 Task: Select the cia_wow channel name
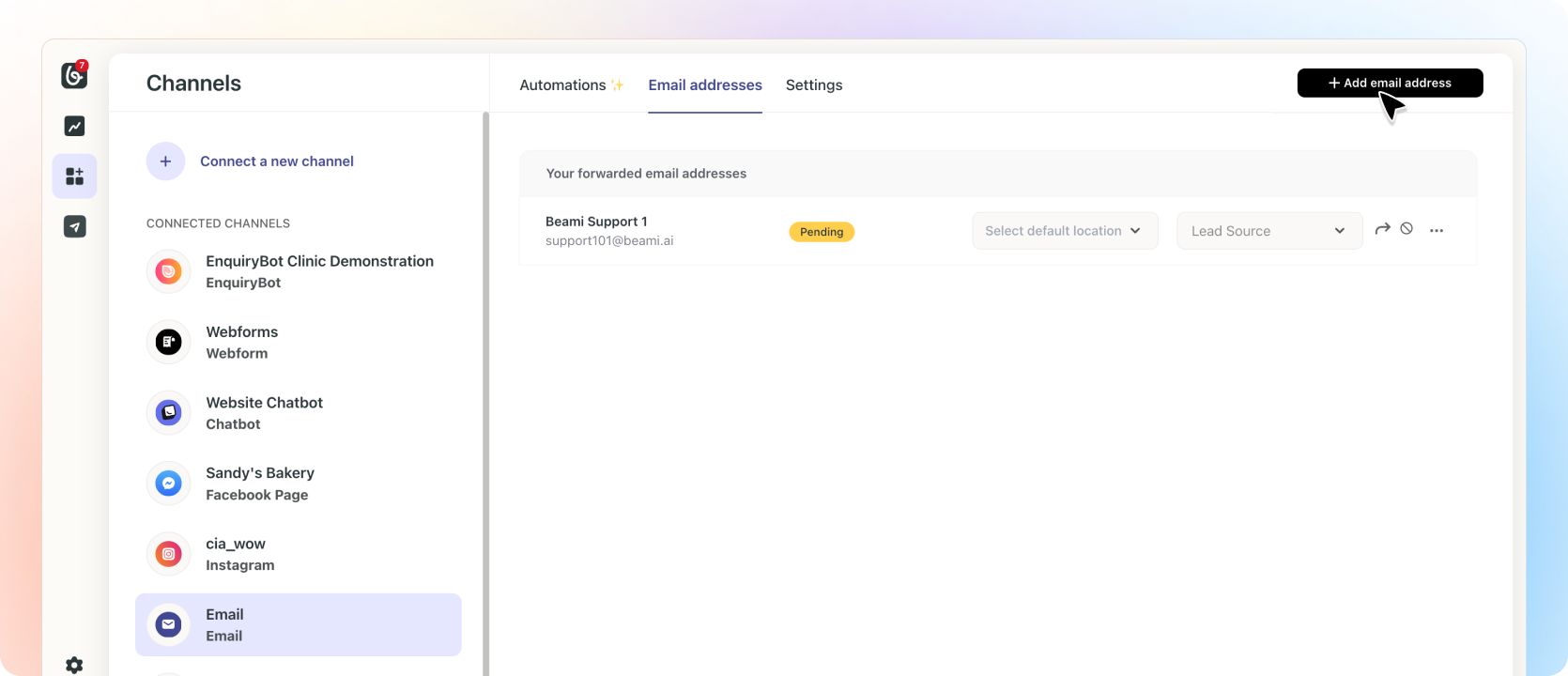[236, 544]
